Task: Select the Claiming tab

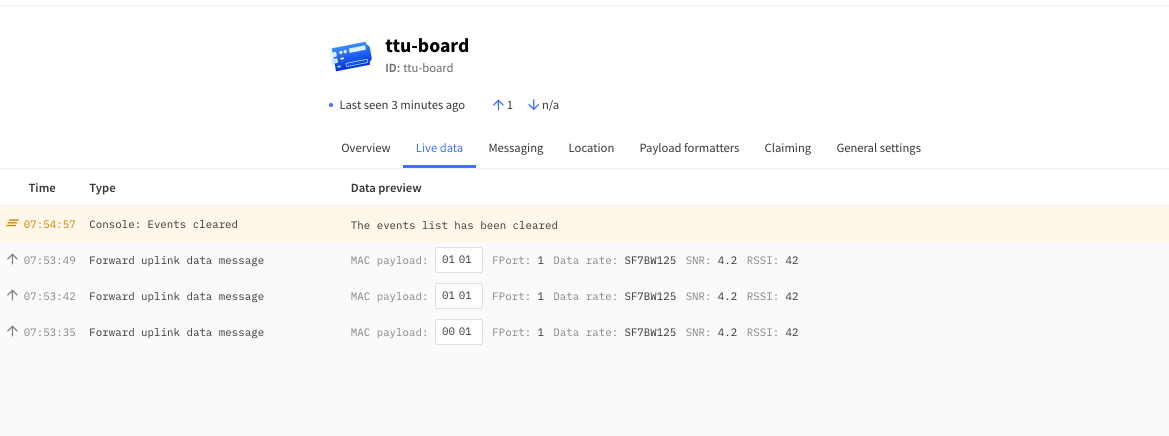Action: (787, 148)
